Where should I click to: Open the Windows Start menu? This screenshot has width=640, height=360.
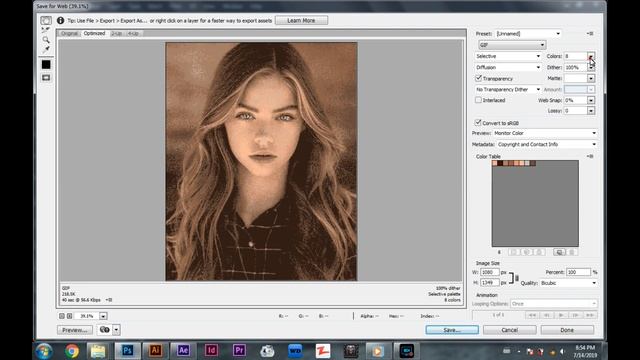[x=44, y=351]
